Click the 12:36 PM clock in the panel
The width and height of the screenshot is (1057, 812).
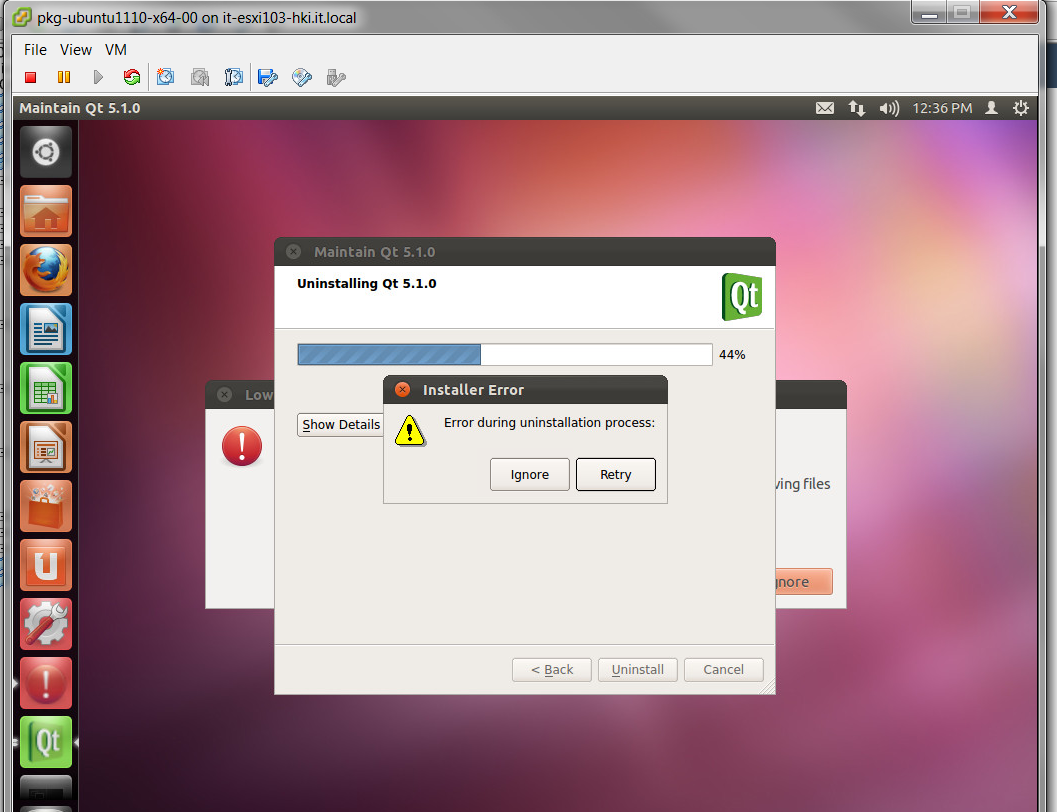pos(942,108)
